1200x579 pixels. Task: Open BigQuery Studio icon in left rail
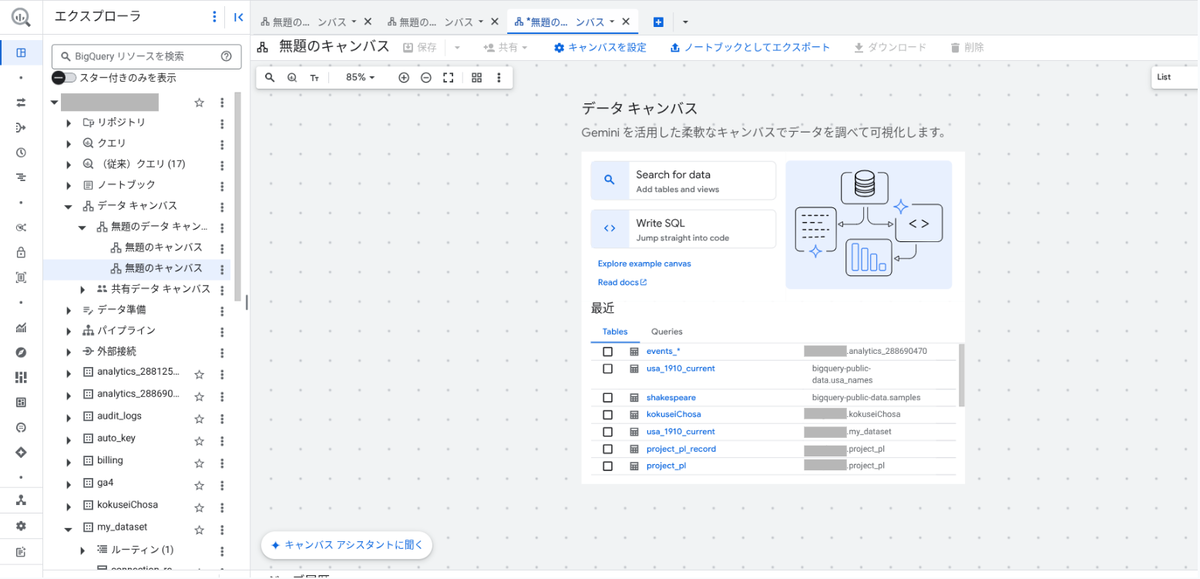21,52
